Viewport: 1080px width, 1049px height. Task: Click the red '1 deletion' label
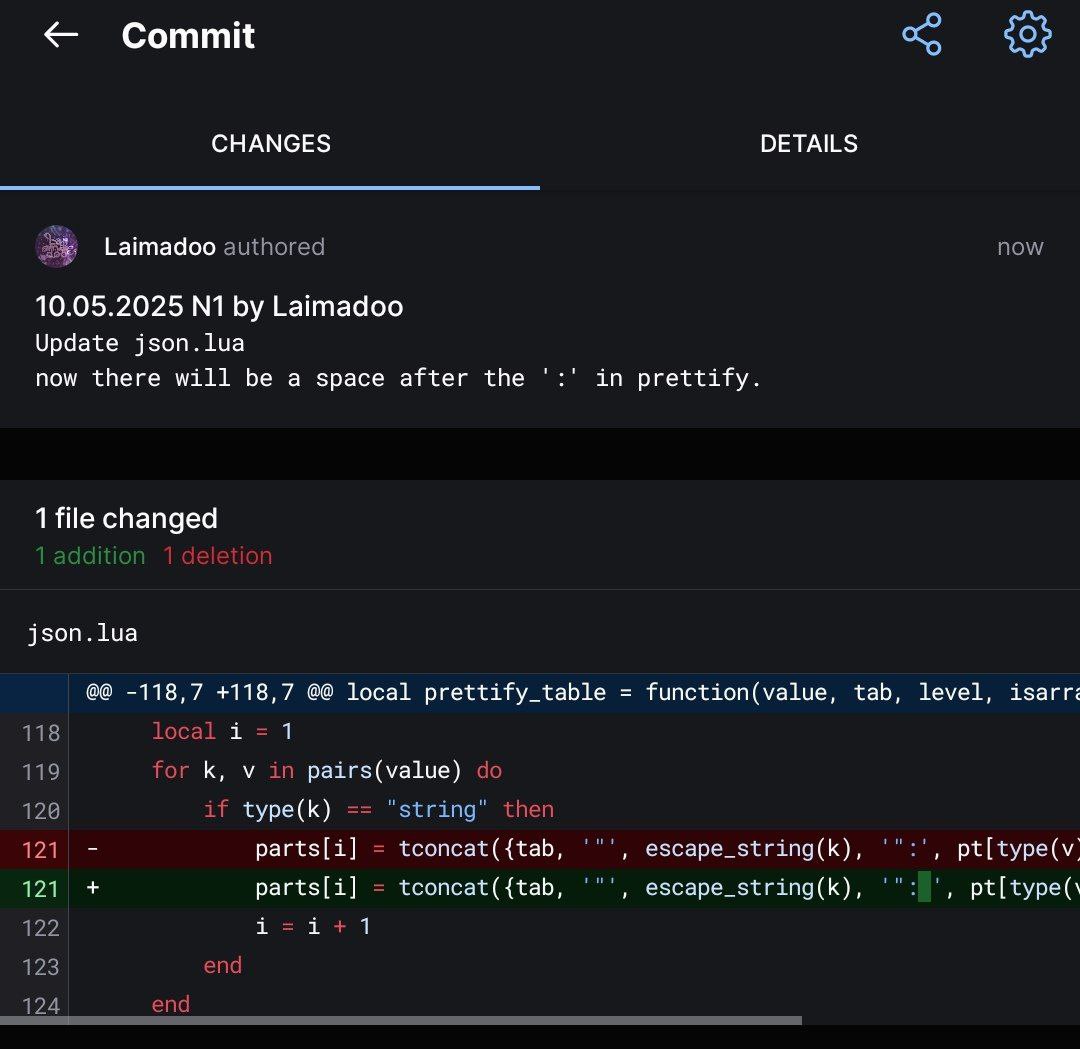[x=218, y=556]
